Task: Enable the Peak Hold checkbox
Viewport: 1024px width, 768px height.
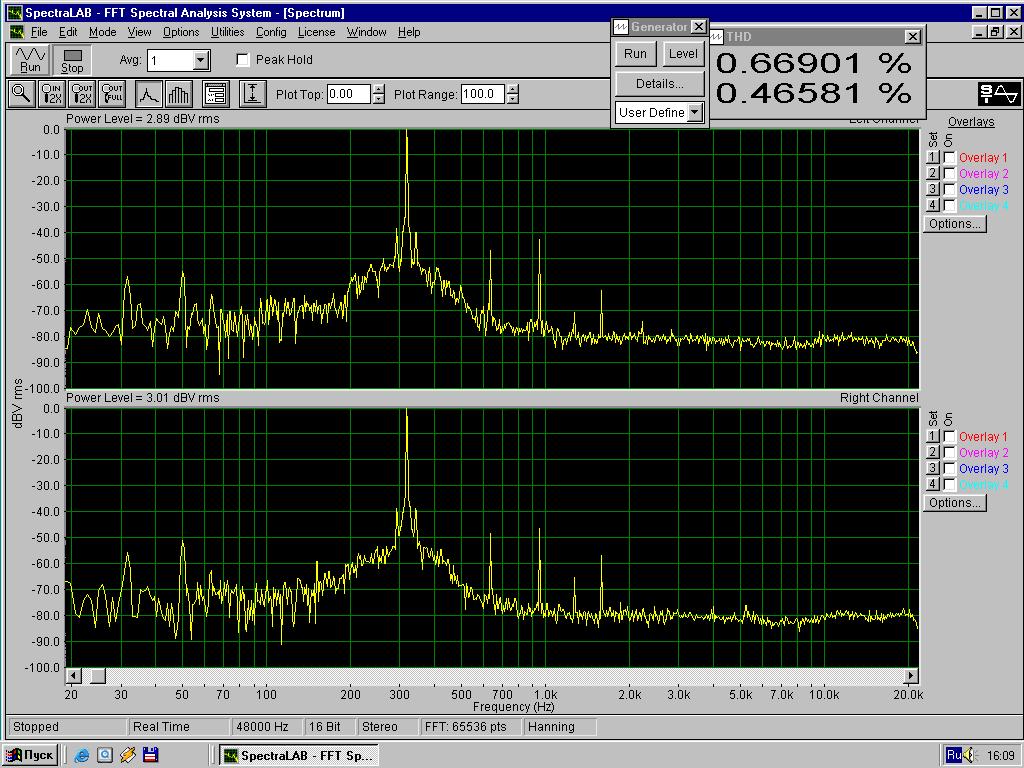Action: [x=243, y=60]
